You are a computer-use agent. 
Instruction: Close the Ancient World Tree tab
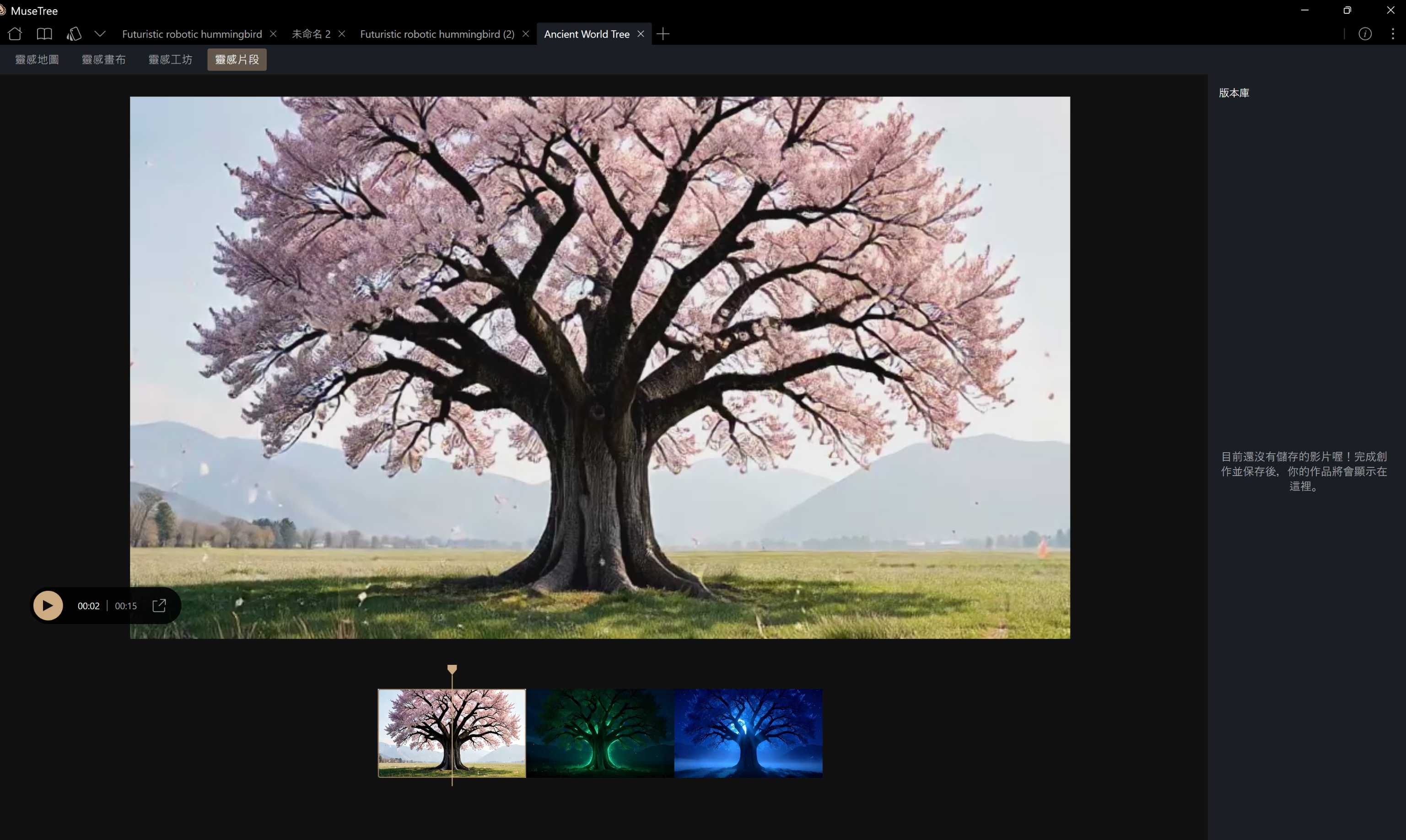click(x=641, y=34)
